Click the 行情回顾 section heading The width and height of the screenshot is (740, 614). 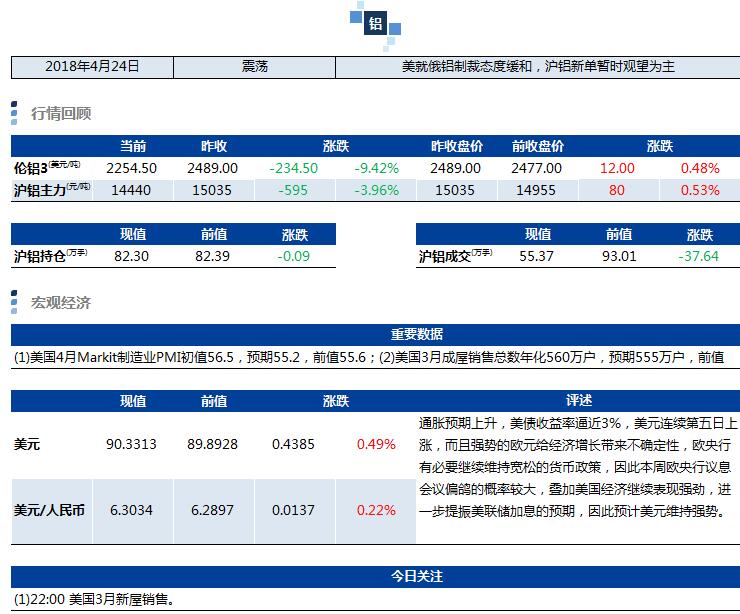tap(60, 114)
